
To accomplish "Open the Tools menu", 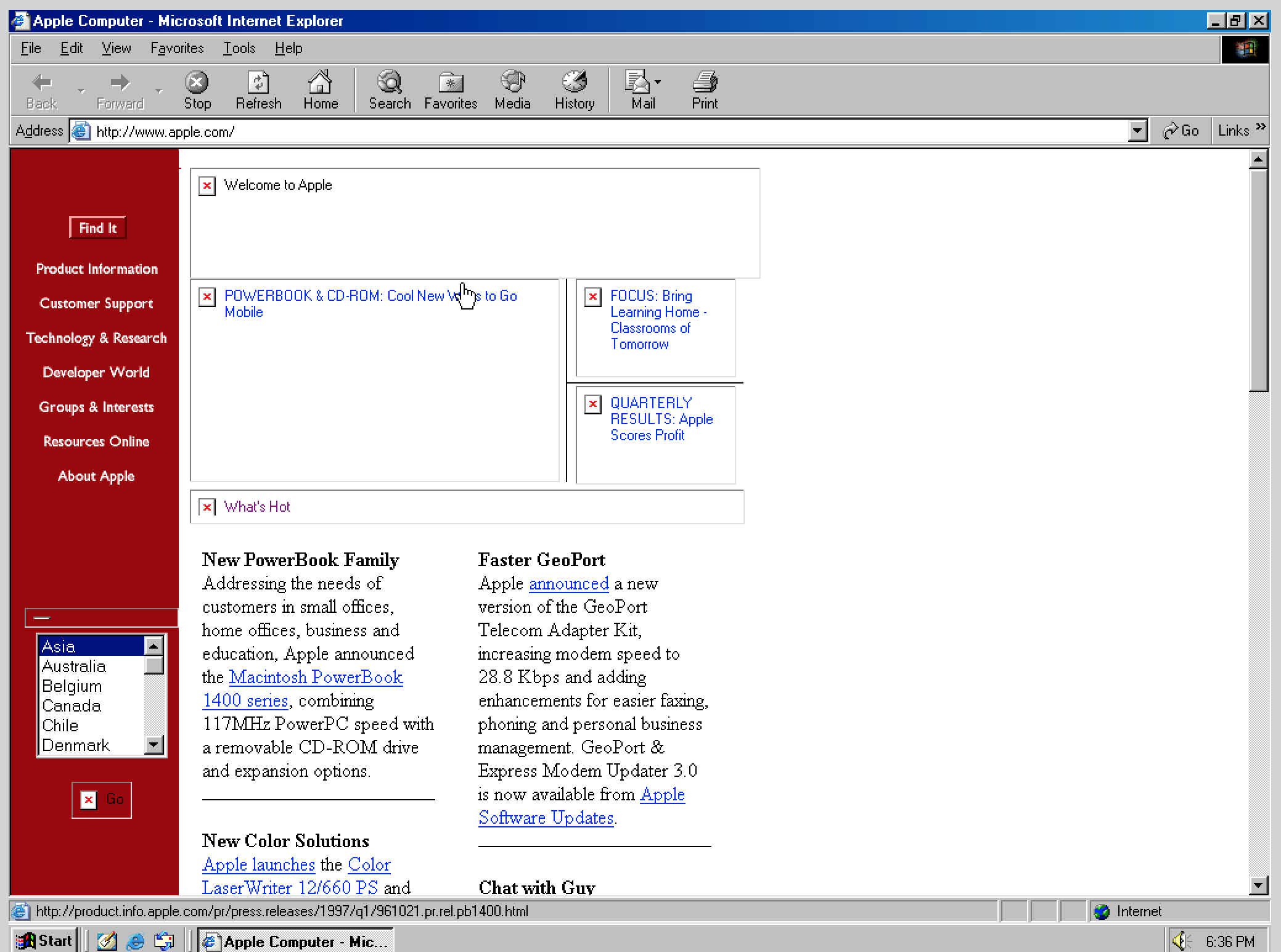I will pos(239,48).
